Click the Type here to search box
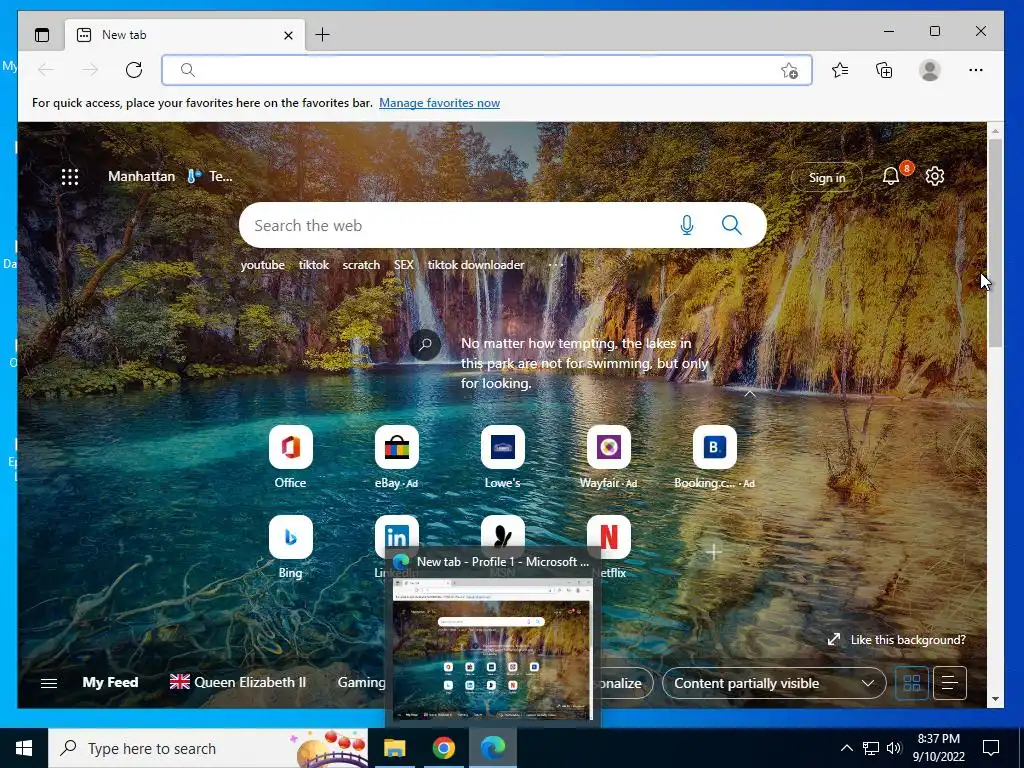 [x=208, y=748]
